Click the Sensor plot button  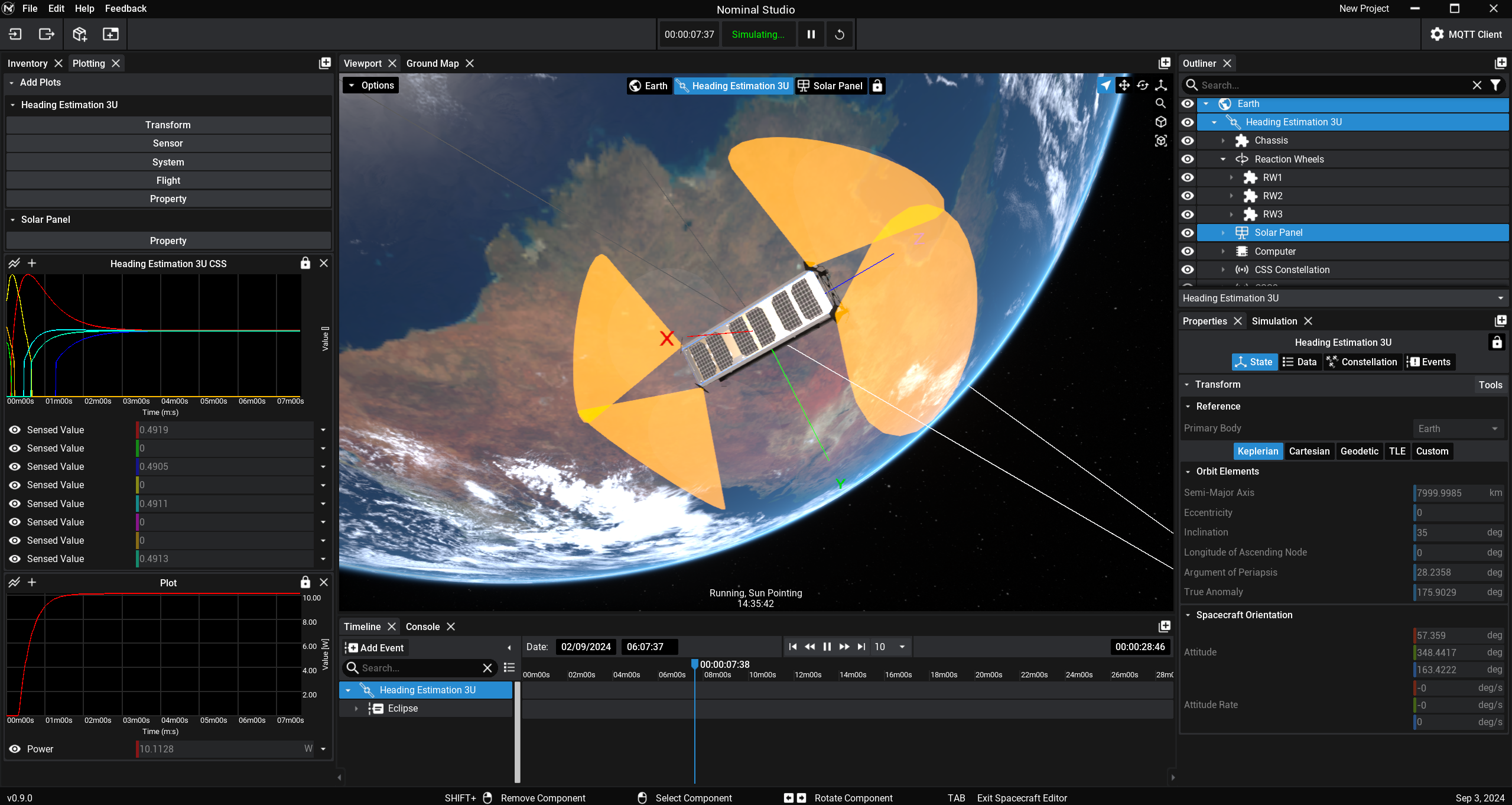168,143
